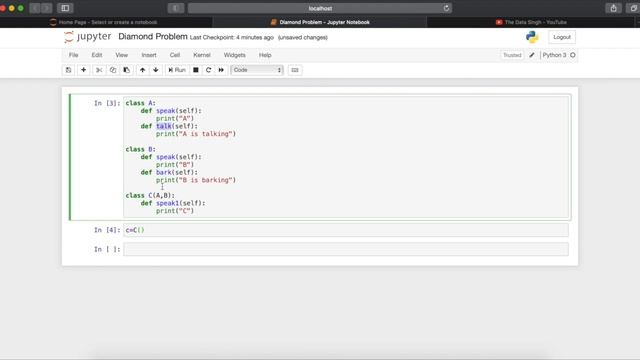Reload the page in Safari

coord(446,8)
